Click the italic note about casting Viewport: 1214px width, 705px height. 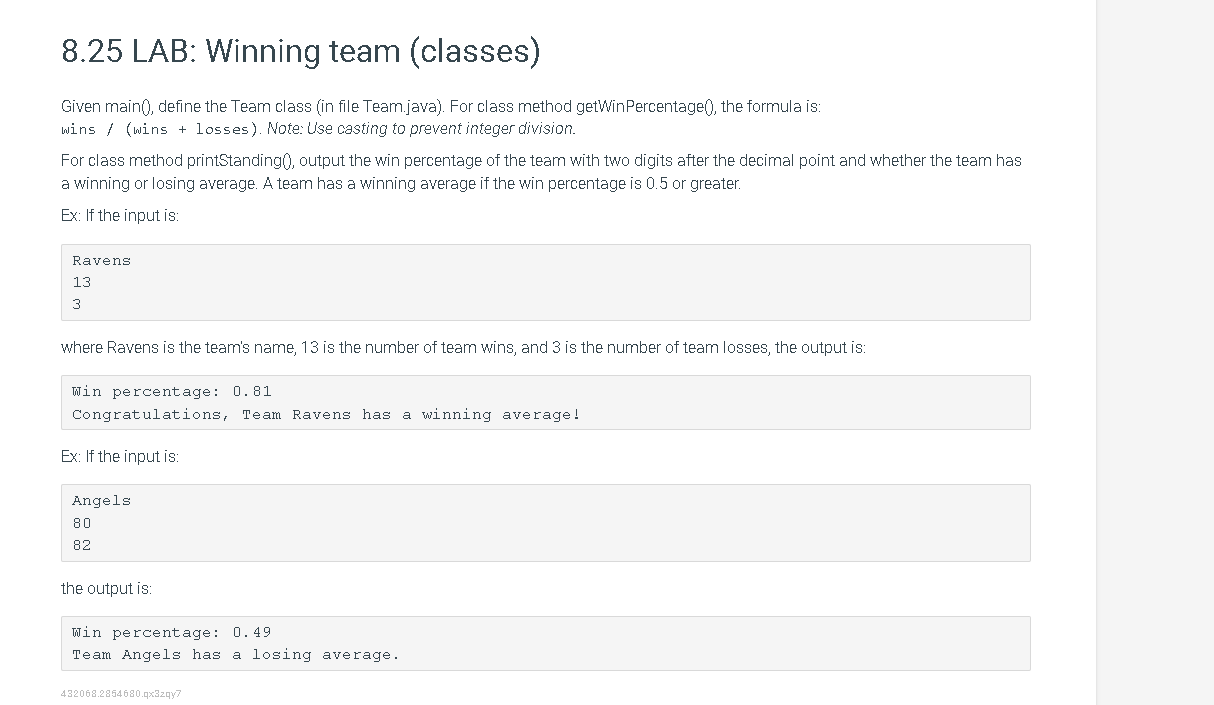pos(421,128)
